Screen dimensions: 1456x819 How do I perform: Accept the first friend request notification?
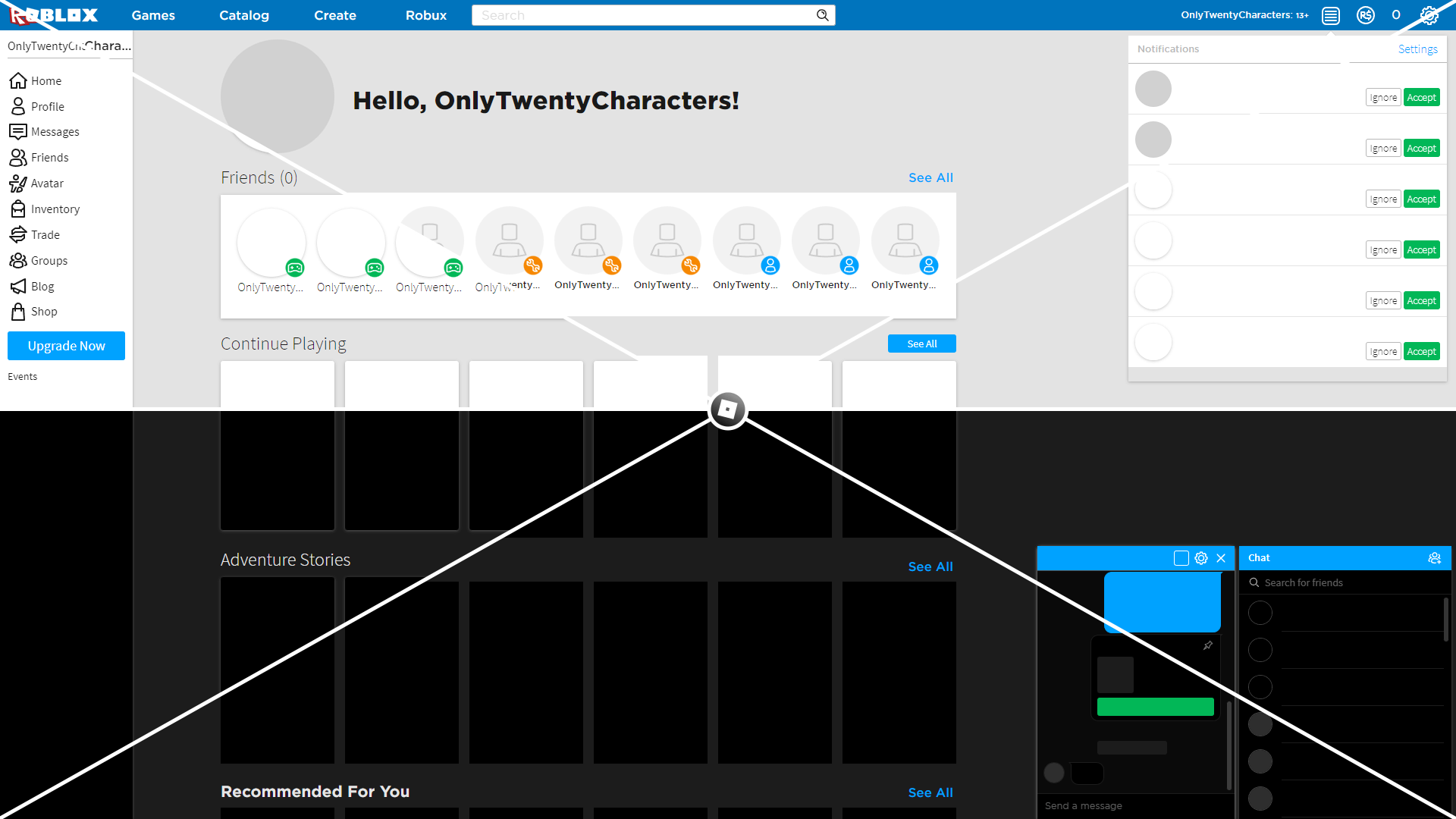tap(1422, 96)
